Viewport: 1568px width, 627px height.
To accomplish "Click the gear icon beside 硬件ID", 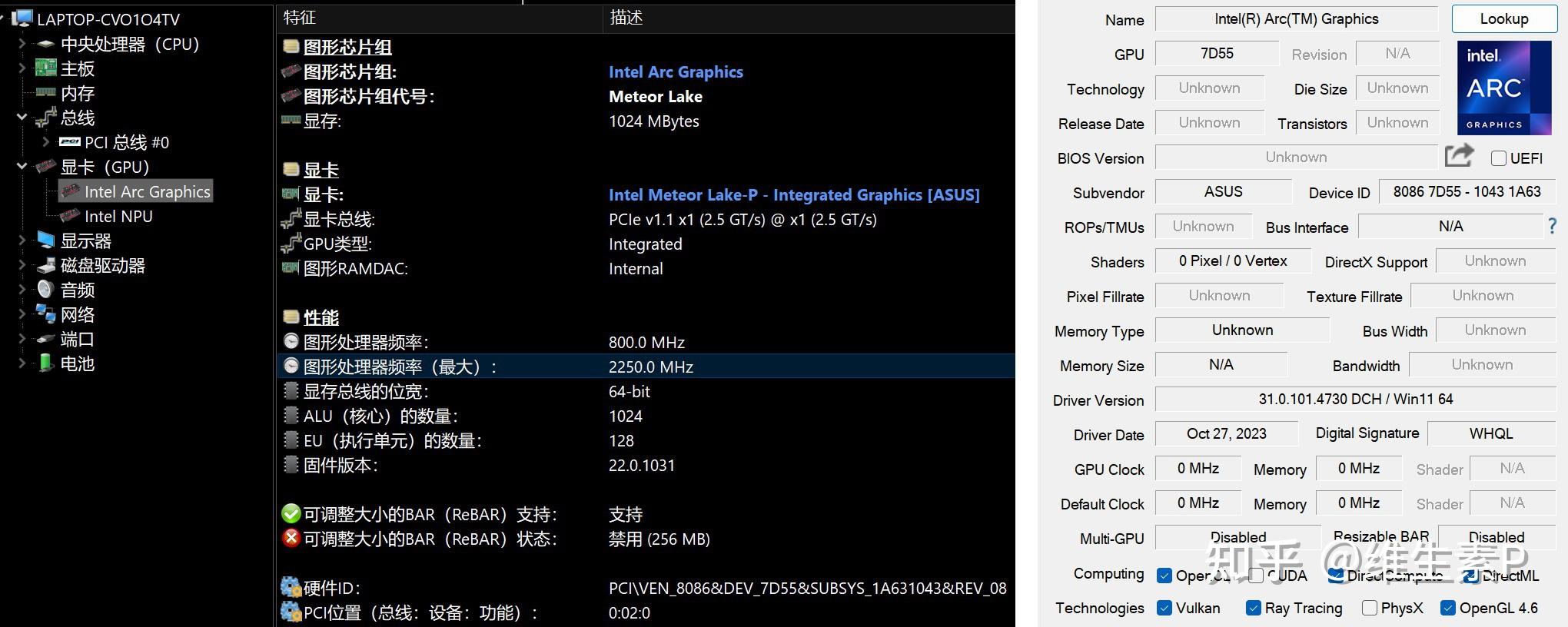I will [x=291, y=587].
